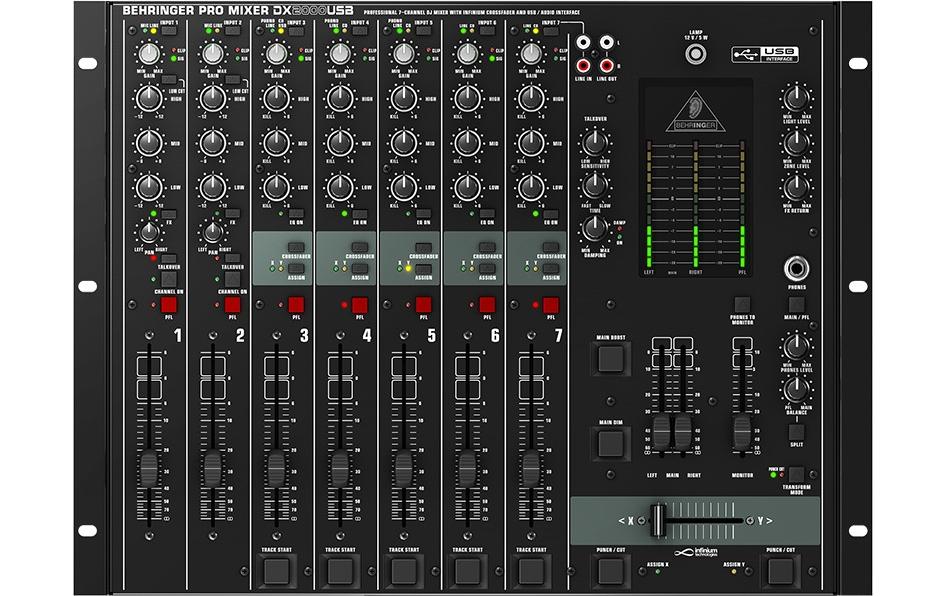The image size is (947, 596).
Task: Click the Transform Mode button
Action: [797, 474]
